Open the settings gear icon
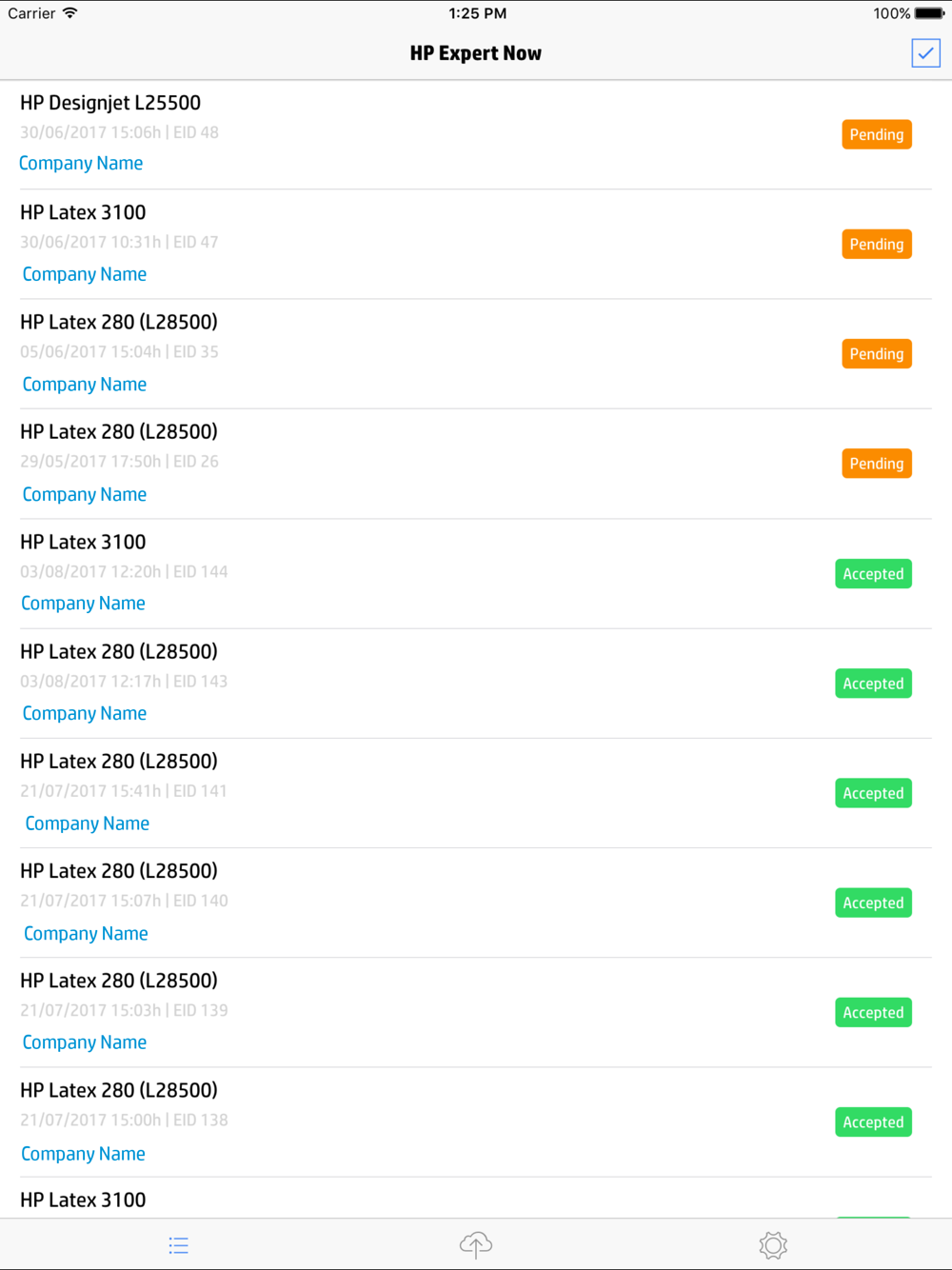 click(x=773, y=1245)
